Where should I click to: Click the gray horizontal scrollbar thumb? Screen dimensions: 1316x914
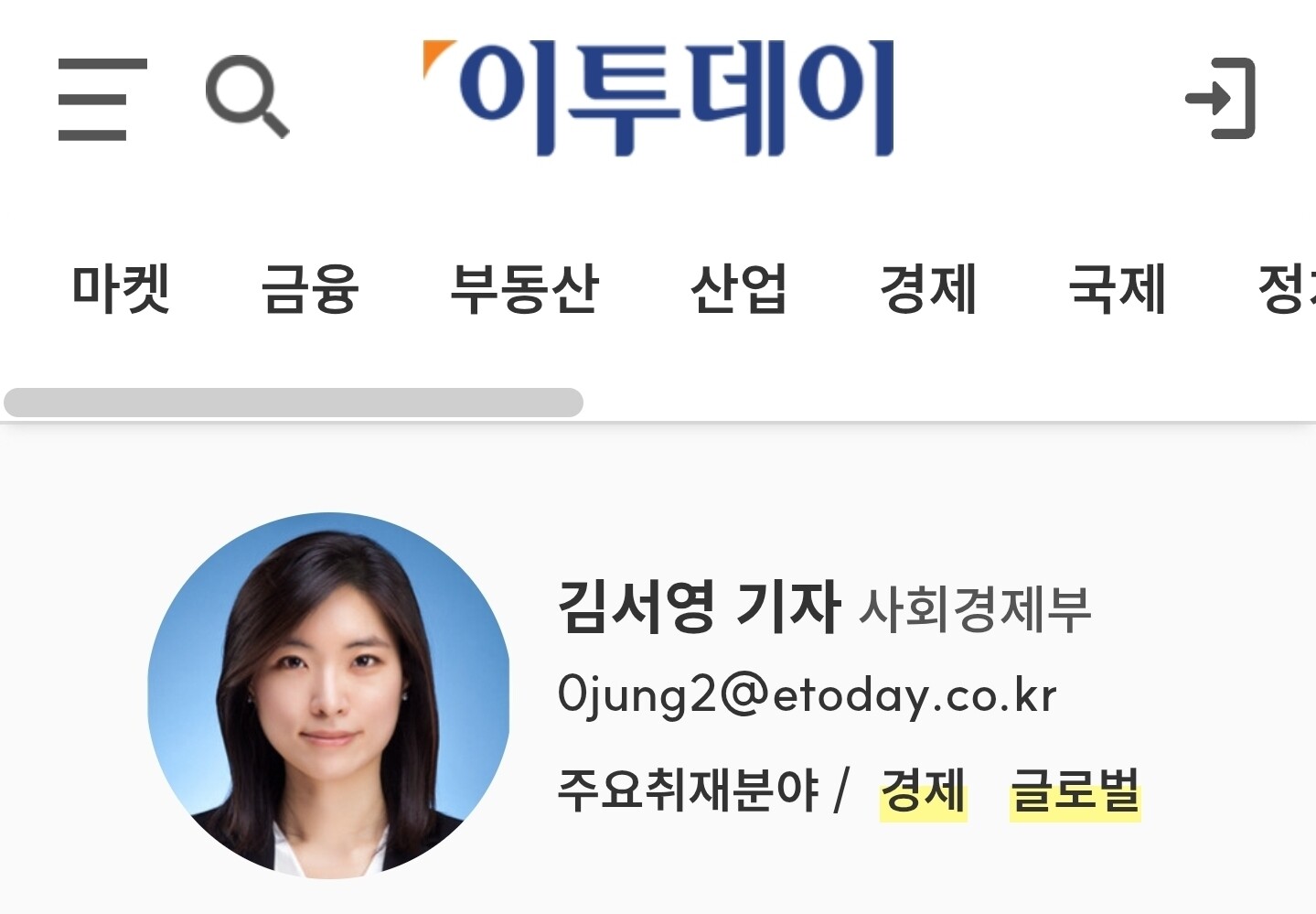coord(294,403)
